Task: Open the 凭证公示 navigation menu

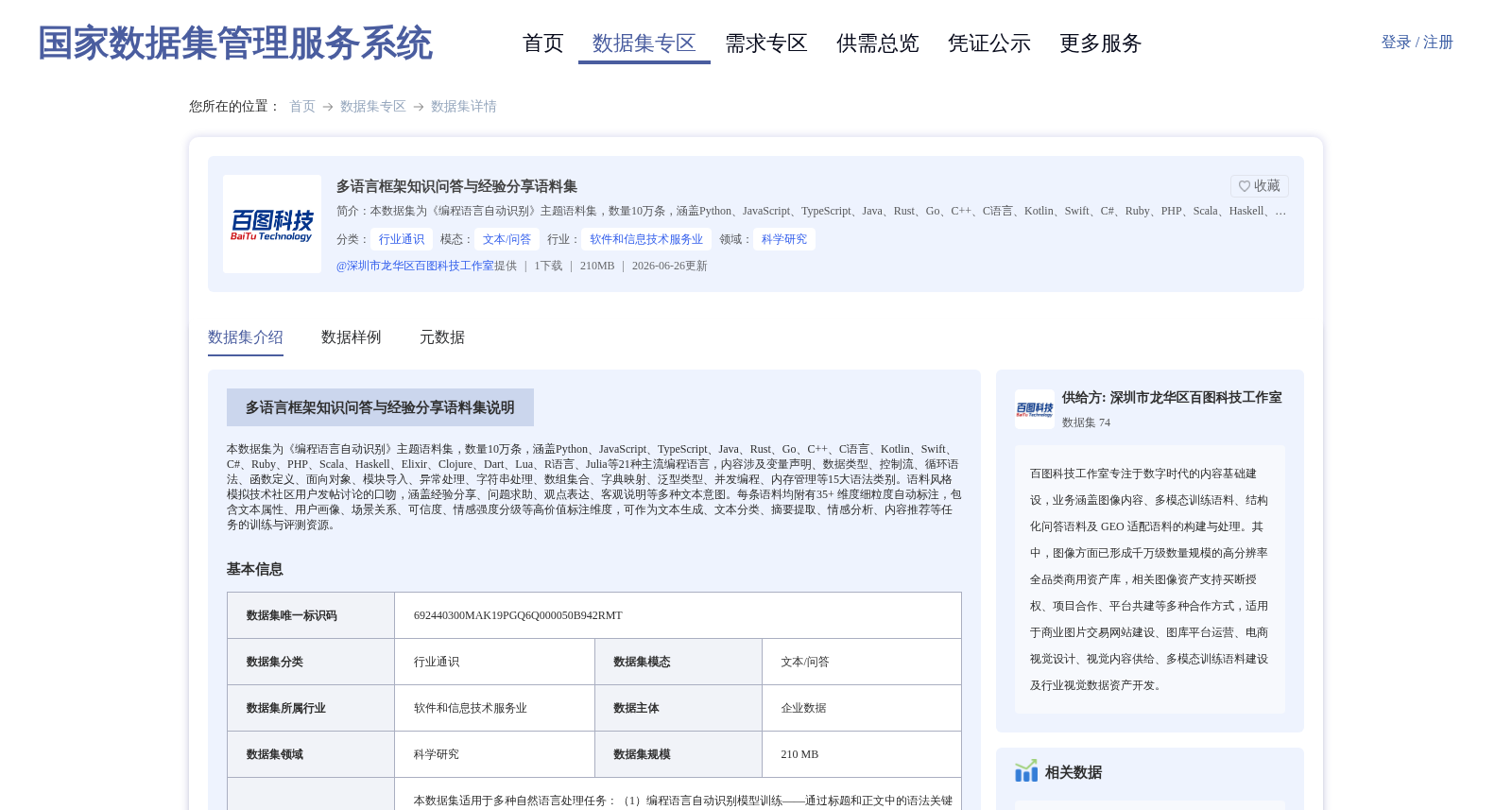Action: 989,43
